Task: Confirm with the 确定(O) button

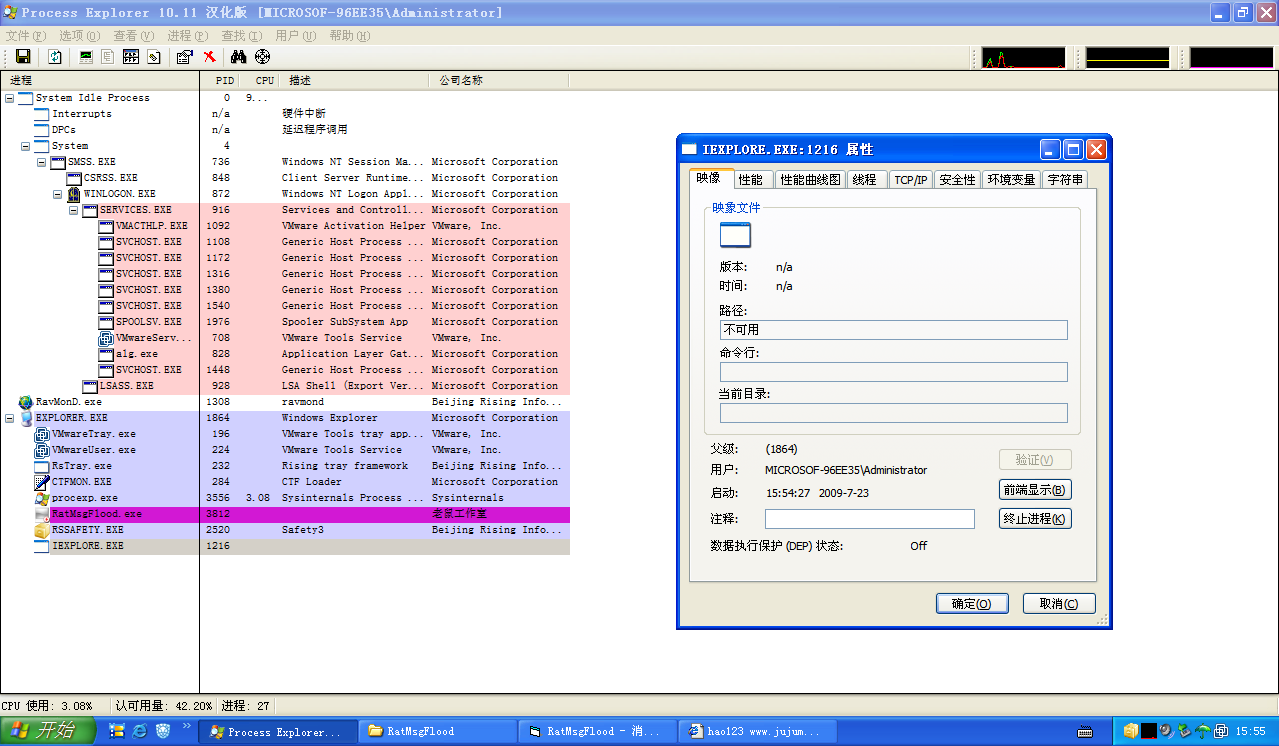Action: tap(971, 604)
